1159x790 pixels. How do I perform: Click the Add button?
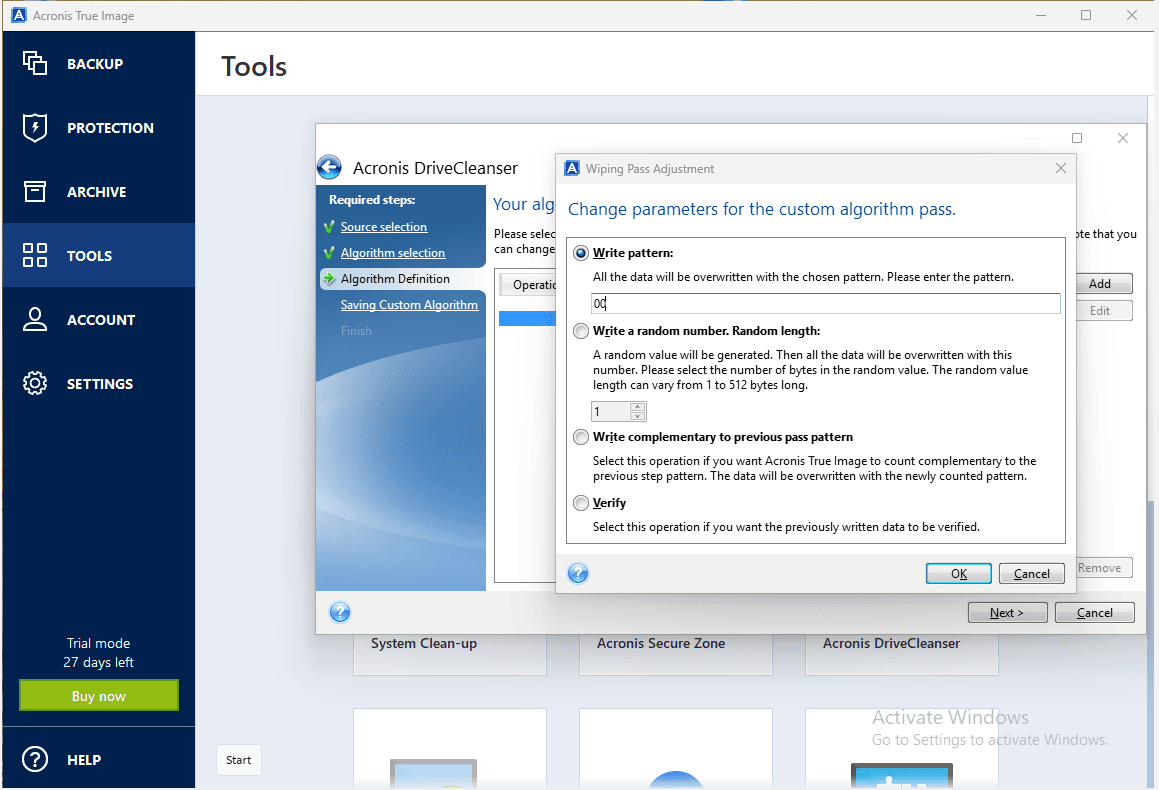[1103, 284]
